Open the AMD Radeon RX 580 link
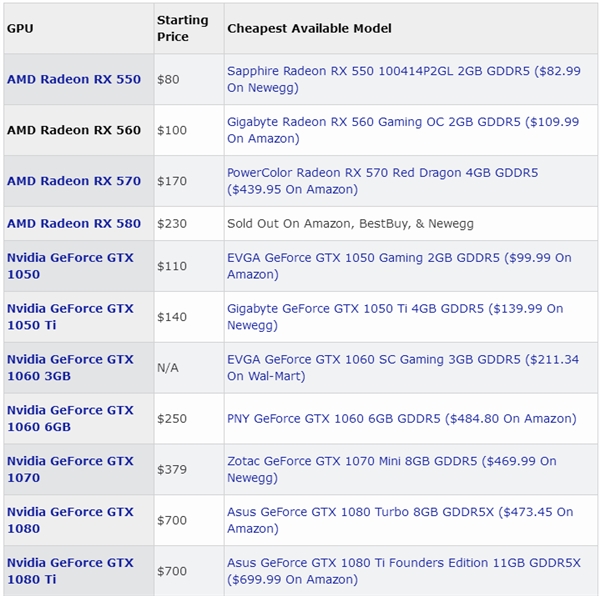 tap(74, 223)
